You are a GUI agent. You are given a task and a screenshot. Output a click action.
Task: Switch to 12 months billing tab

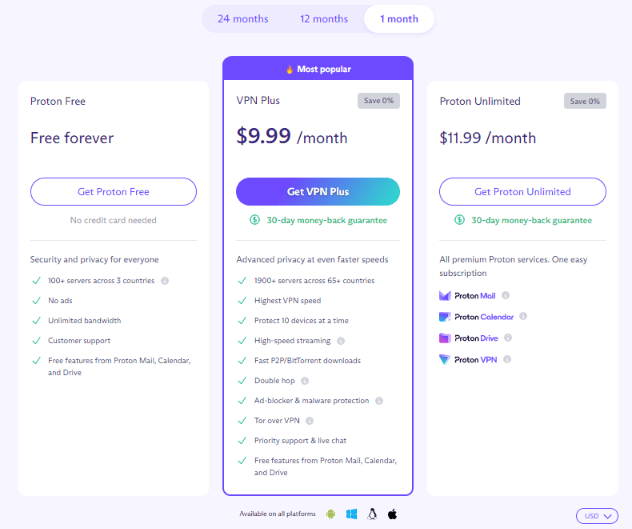click(324, 19)
